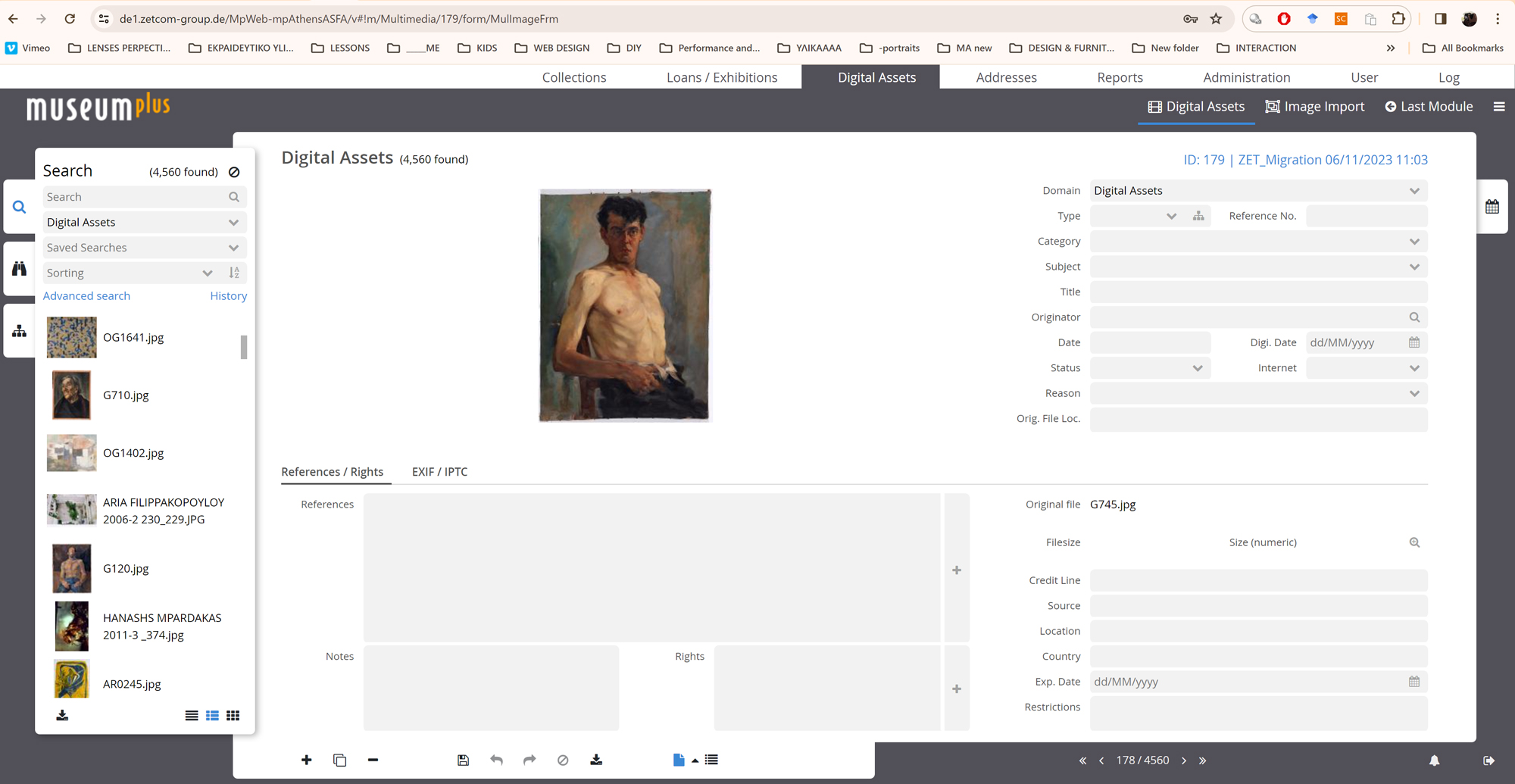Switch to plain list view icon
1515x784 pixels.
(192, 715)
